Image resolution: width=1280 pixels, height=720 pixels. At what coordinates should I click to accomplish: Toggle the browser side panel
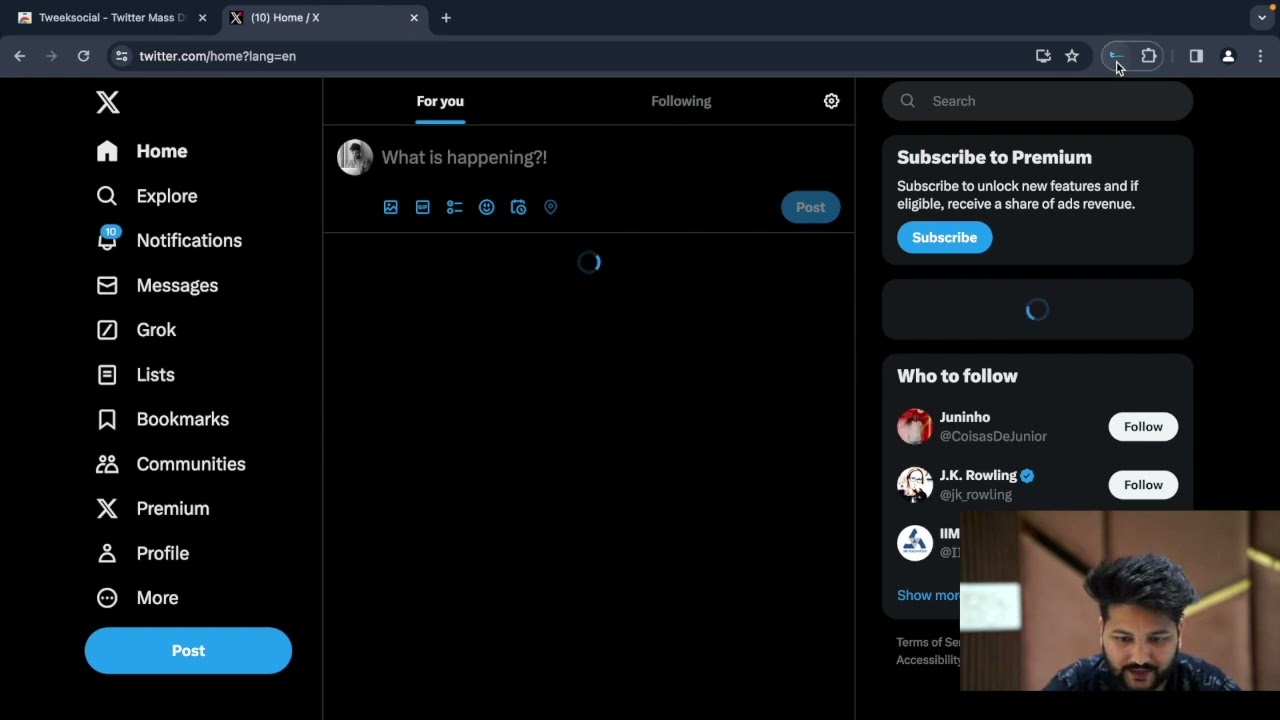(x=1196, y=56)
